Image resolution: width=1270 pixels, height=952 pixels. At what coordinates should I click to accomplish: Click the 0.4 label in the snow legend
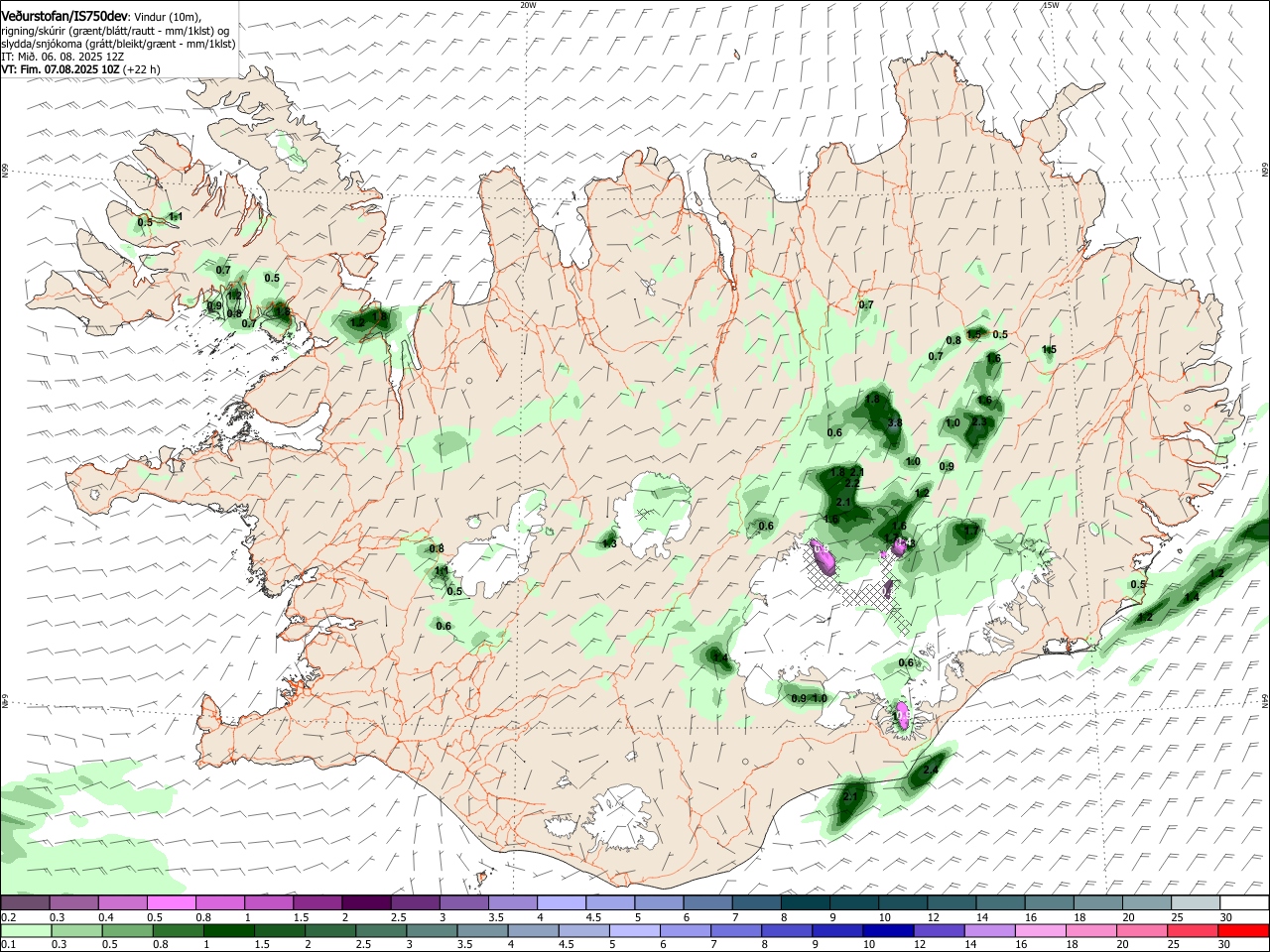[x=106, y=917]
